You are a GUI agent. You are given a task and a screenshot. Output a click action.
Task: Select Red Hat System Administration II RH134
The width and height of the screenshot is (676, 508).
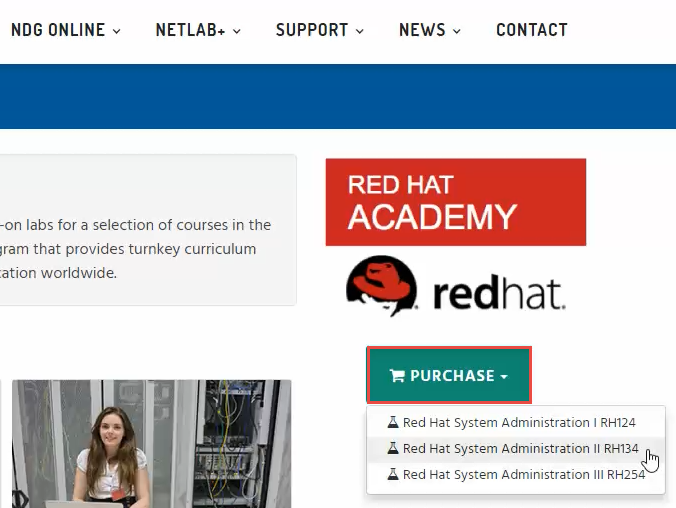516,448
